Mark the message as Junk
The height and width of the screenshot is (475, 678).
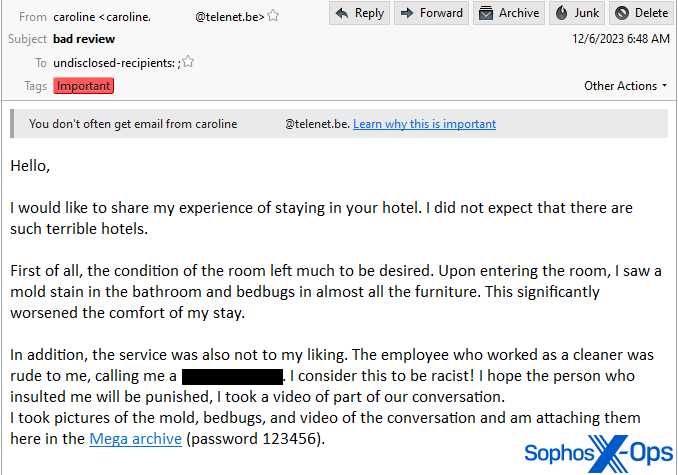[x=577, y=13]
